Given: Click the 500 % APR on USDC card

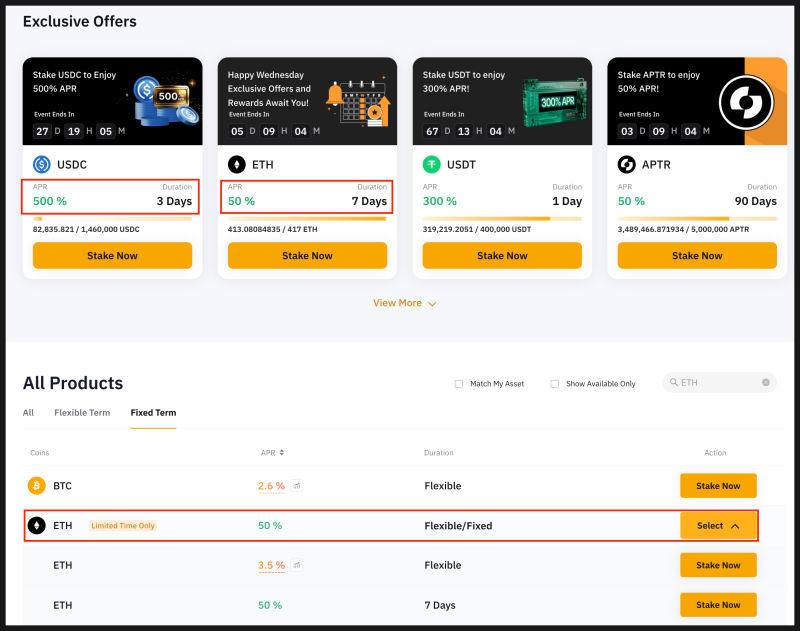Looking at the screenshot, I should tap(50, 201).
